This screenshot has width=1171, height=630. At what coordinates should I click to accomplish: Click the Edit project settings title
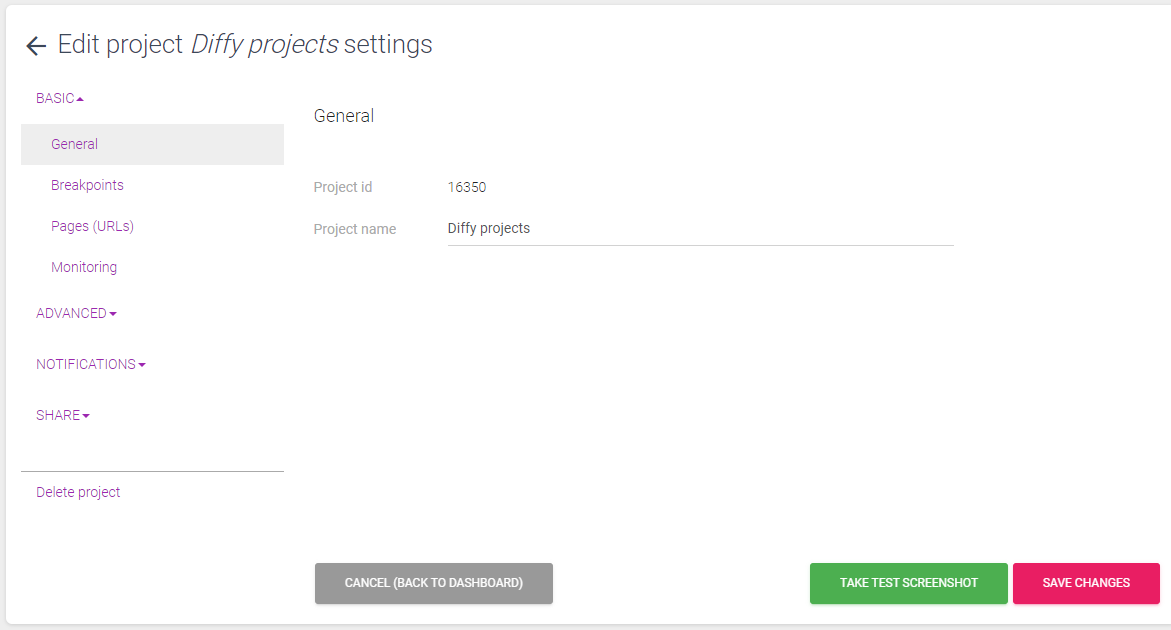[245, 44]
